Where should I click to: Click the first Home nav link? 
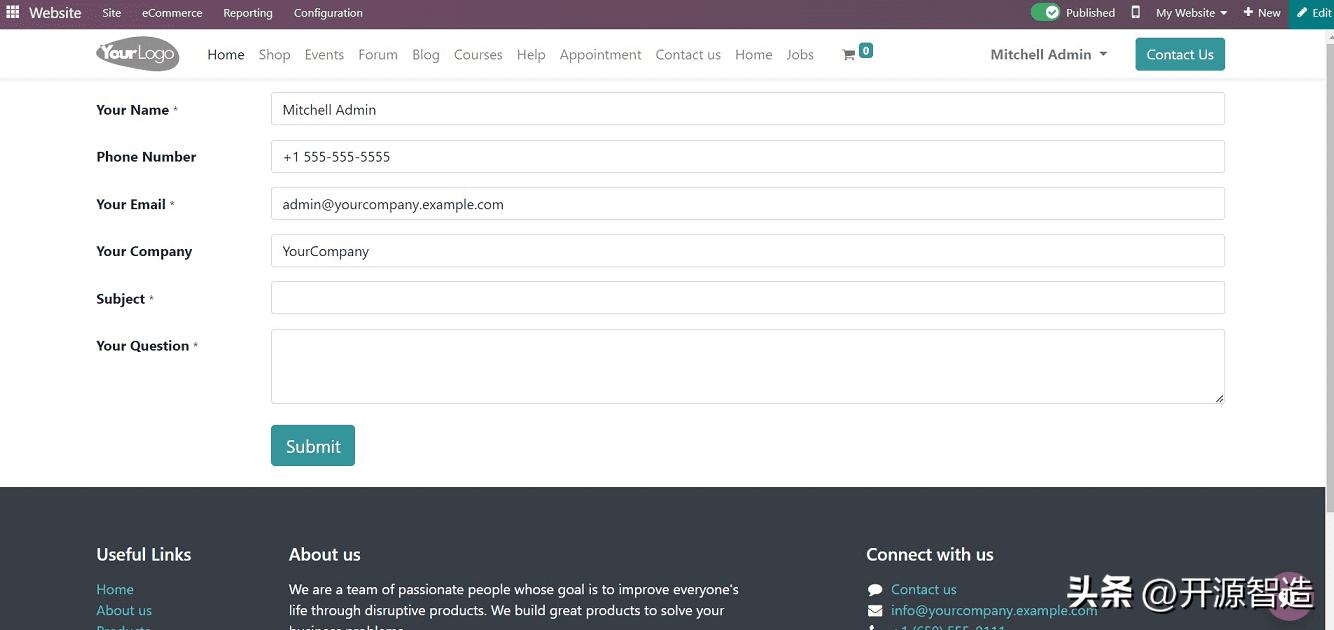[x=226, y=55]
